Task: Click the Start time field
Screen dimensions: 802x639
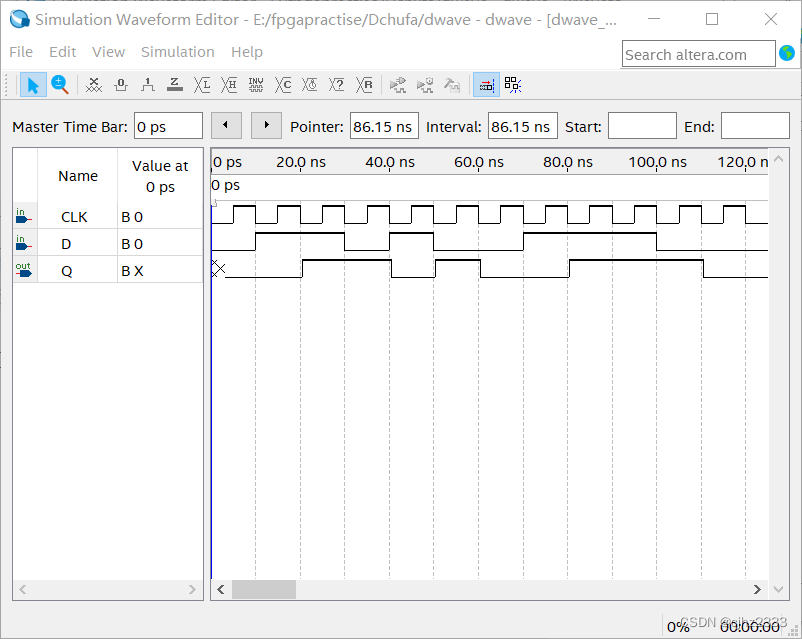Action: pos(642,126)
